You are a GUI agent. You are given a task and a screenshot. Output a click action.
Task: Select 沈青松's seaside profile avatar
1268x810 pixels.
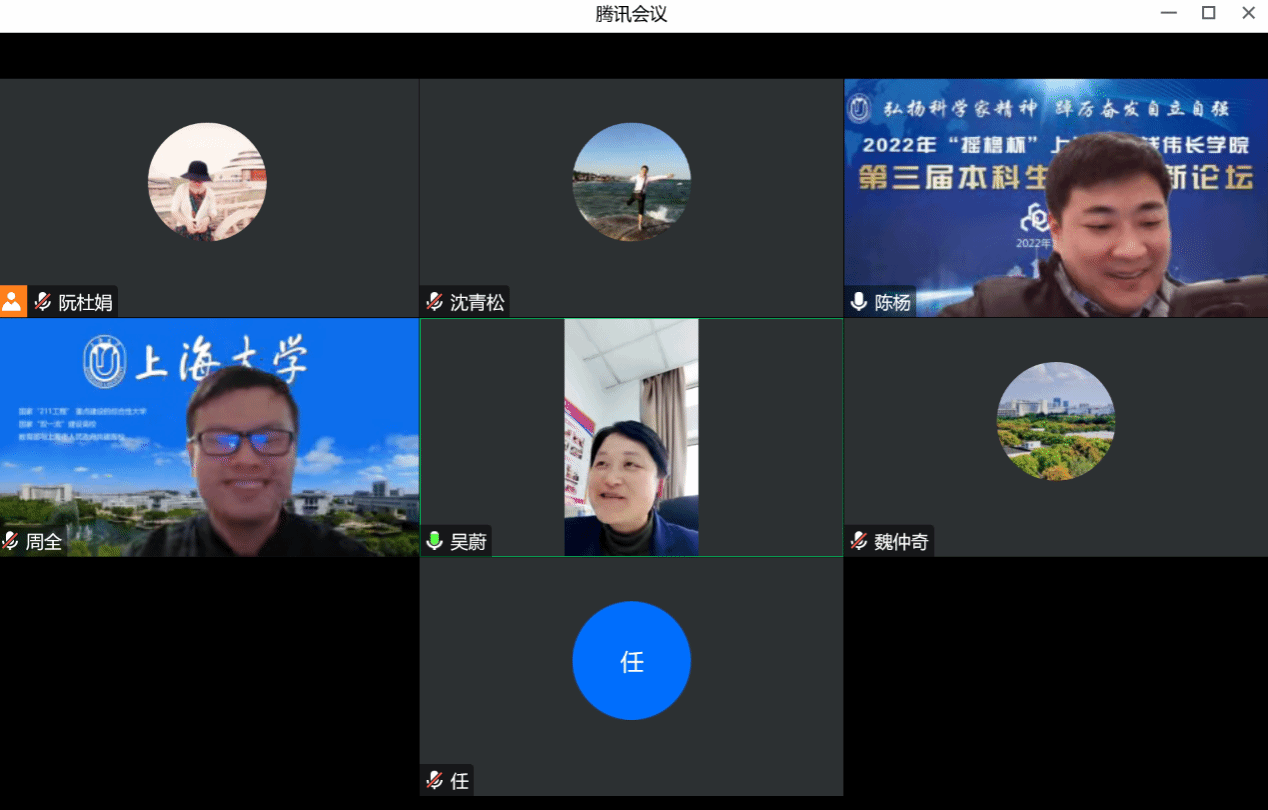(x=631, y=182)
